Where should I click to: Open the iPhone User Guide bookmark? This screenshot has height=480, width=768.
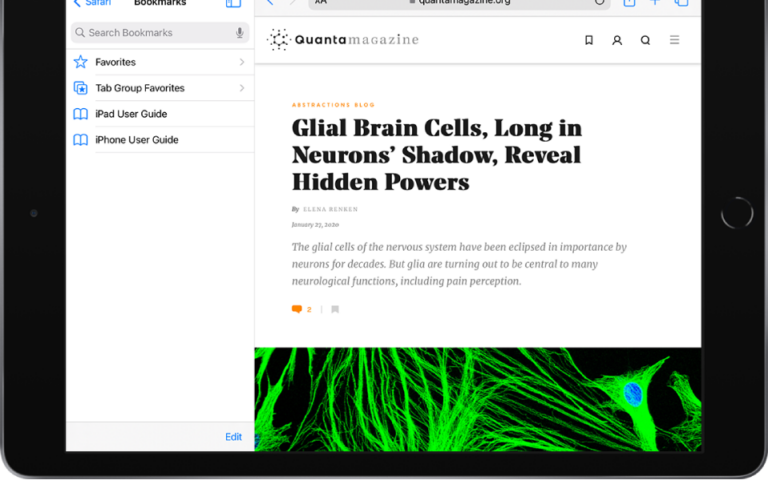click(x=160, y=140)
